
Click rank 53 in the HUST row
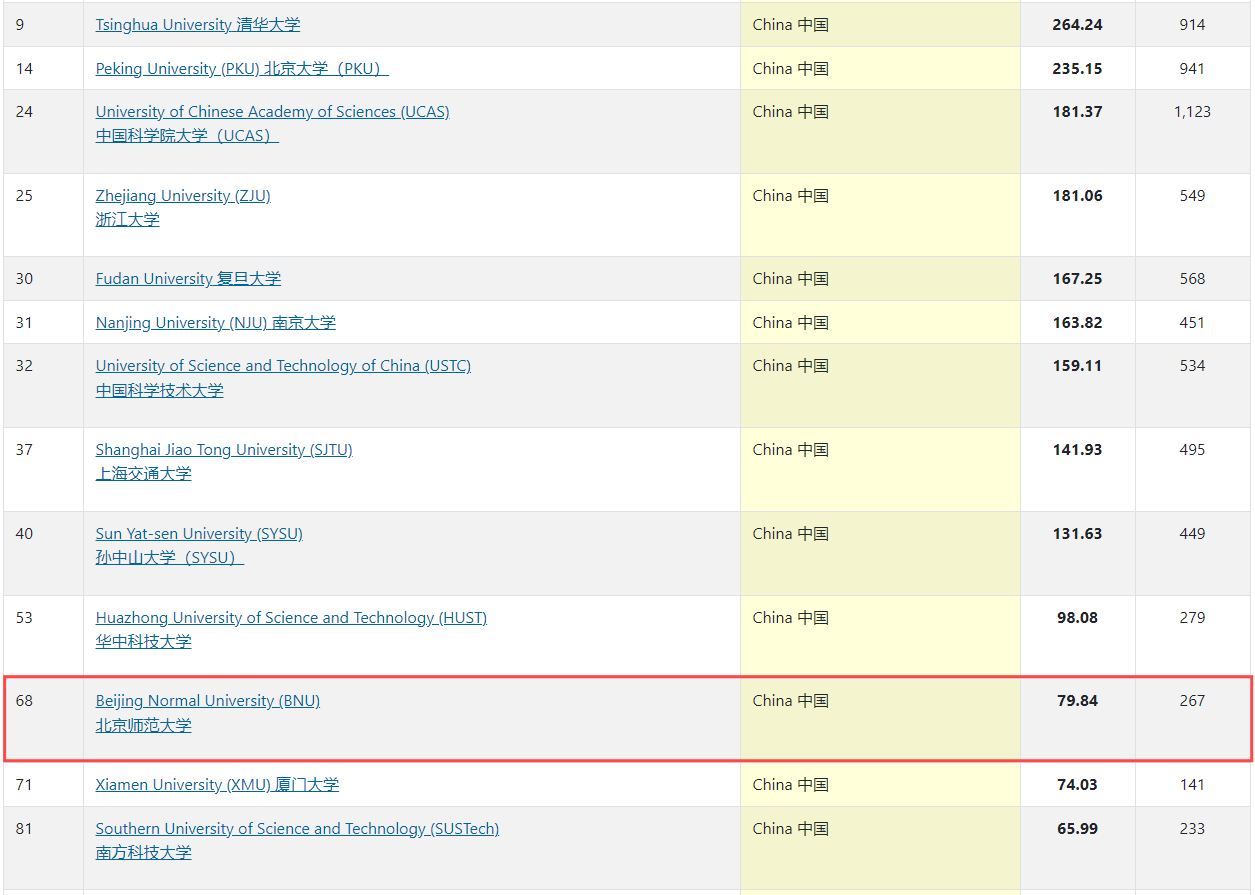(x=24, y=618)
